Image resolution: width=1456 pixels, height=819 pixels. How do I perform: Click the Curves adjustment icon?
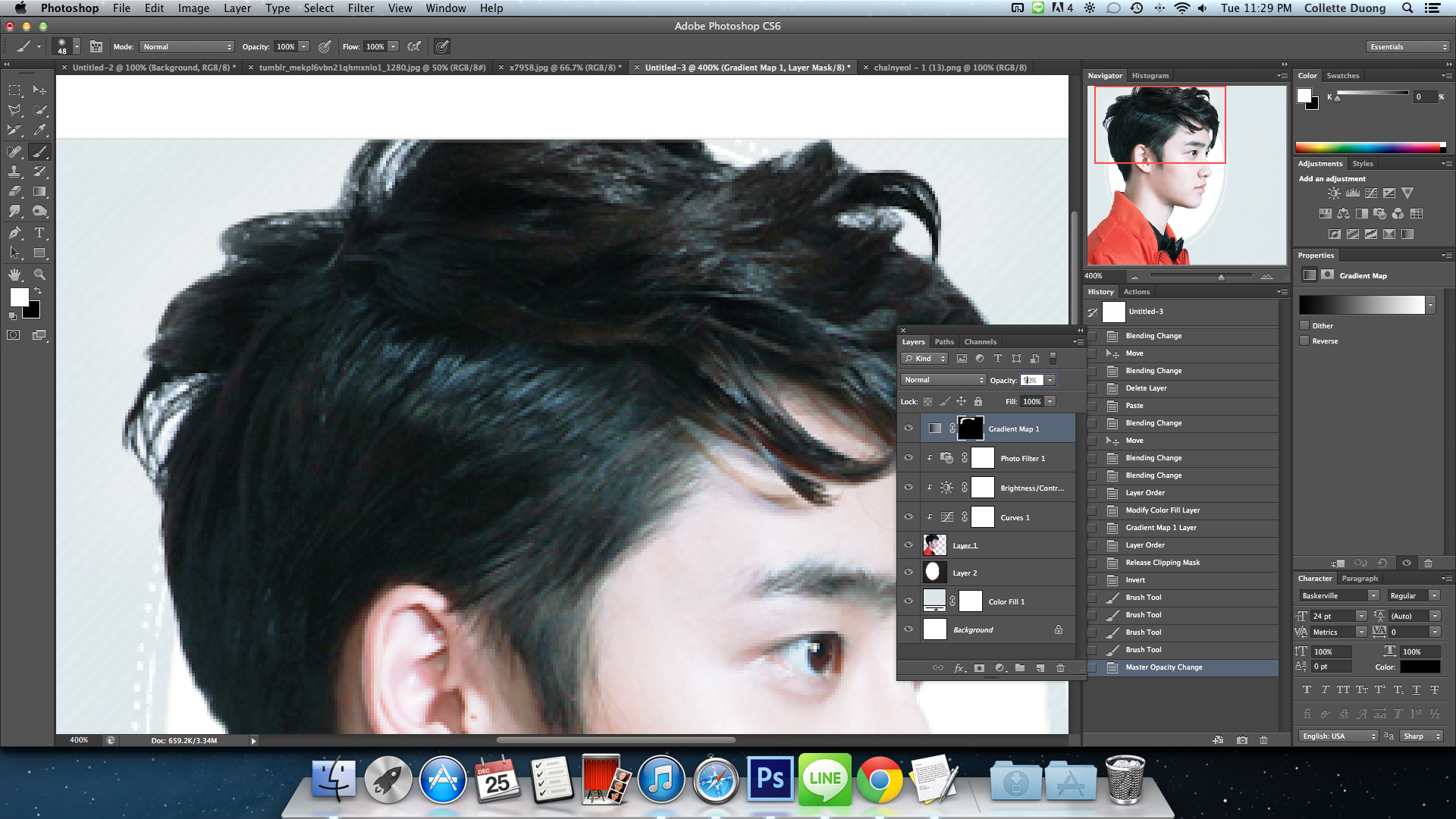tap(1371, 193)
